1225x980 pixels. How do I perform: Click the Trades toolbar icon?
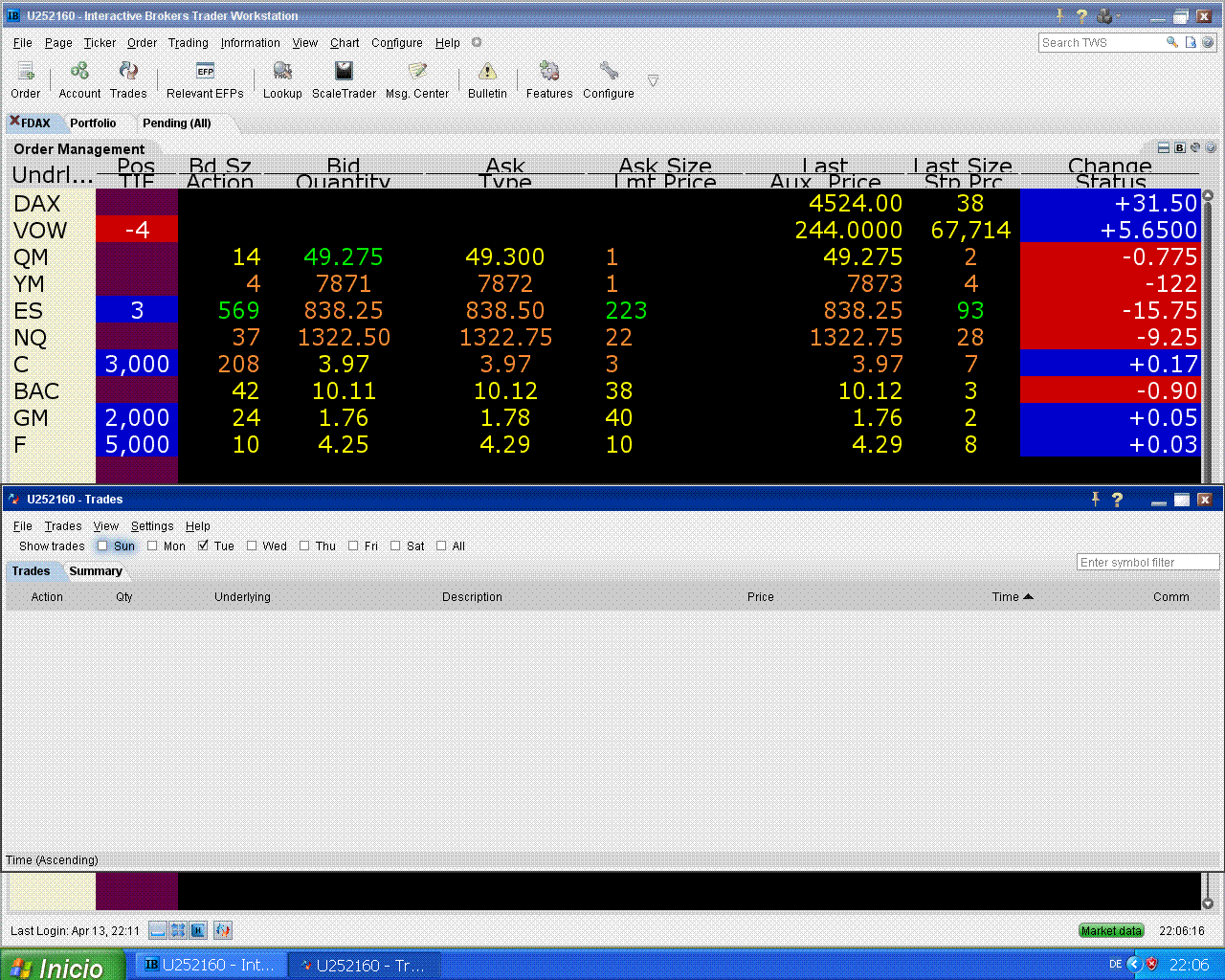(128, 71)
